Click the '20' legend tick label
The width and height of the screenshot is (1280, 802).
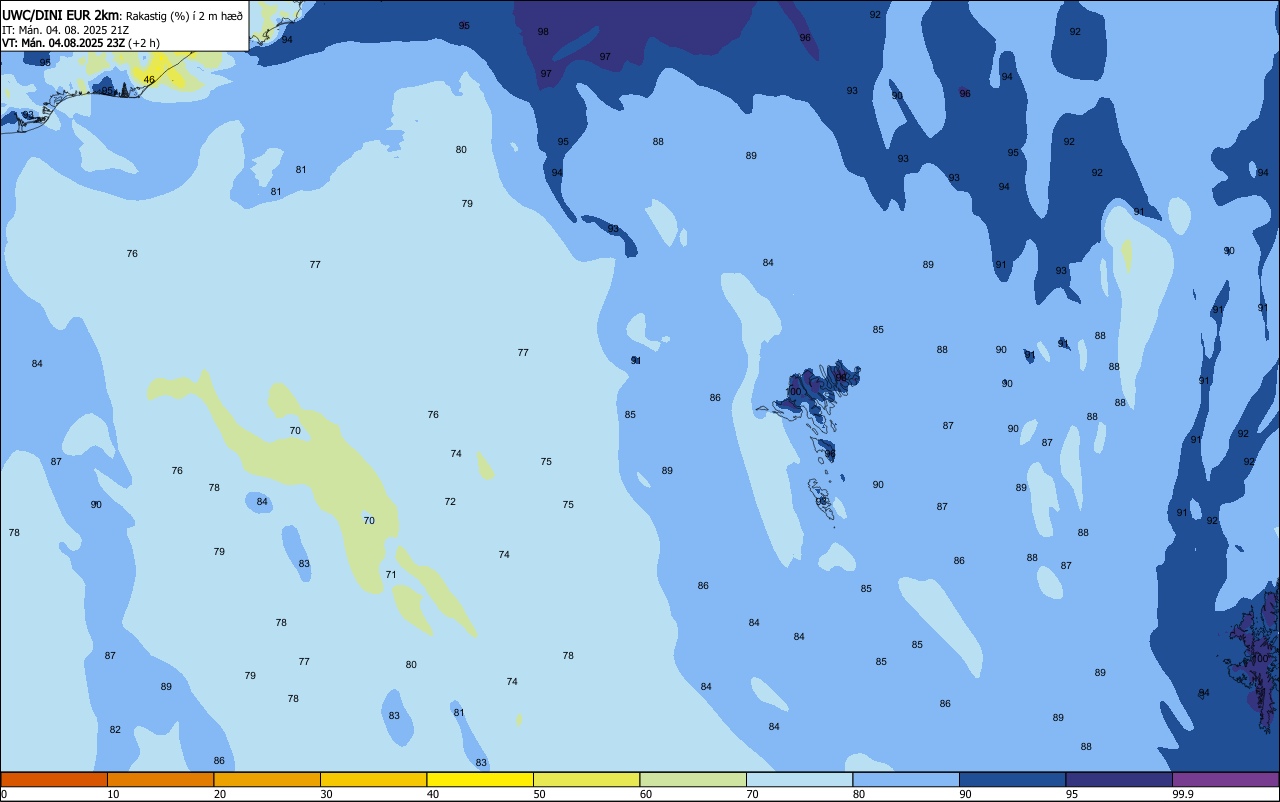220,794
